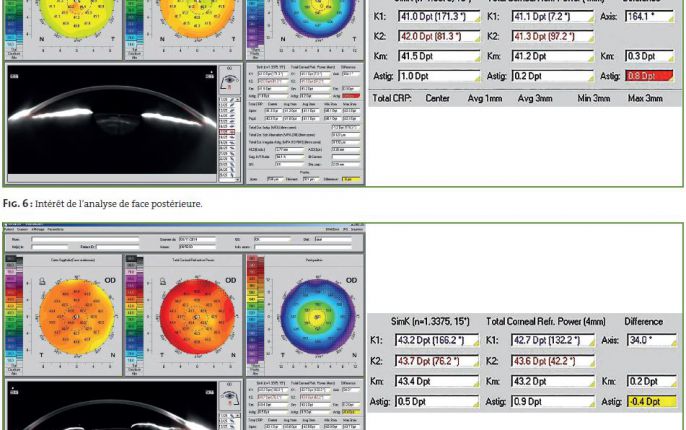This screenshot has width=686, height=430.
Task: Click Difference Km field 0.3 Dpt
Action: tap(649, 56)
